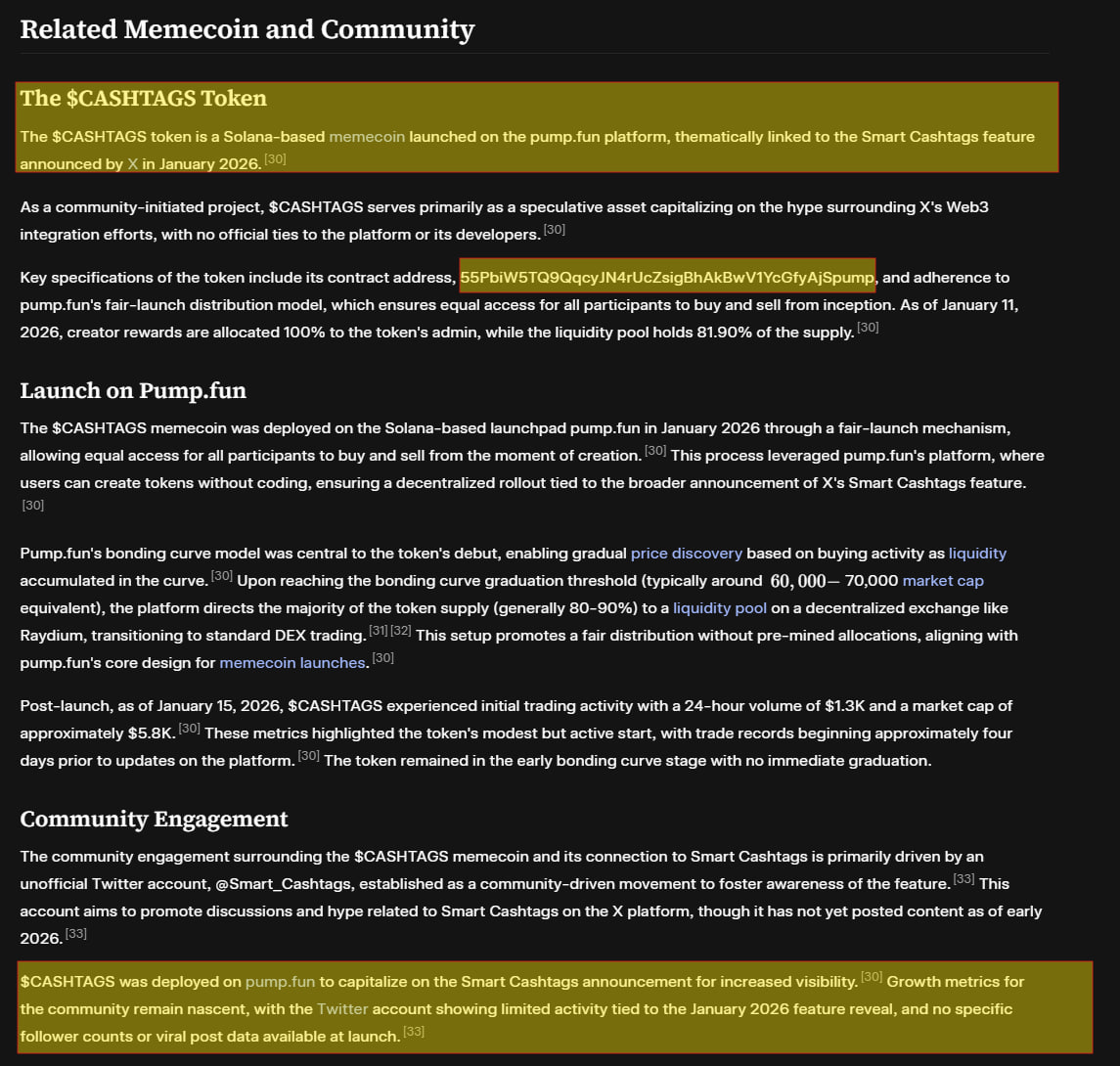Viewport: 1120px width, 1066px height.
Task: Click citation [30] after "81.90% of the supply"
Action: tap(868, 328)
